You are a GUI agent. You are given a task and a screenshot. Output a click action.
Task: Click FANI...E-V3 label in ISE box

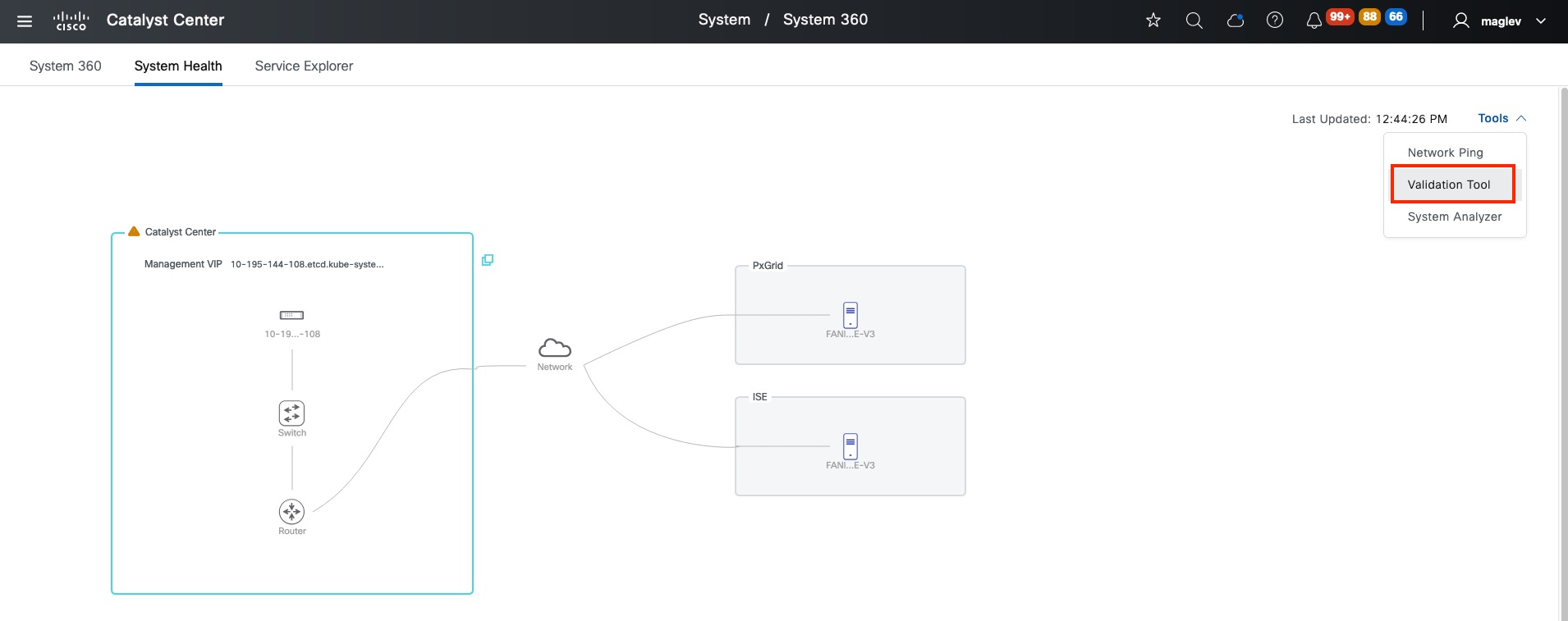850,465
